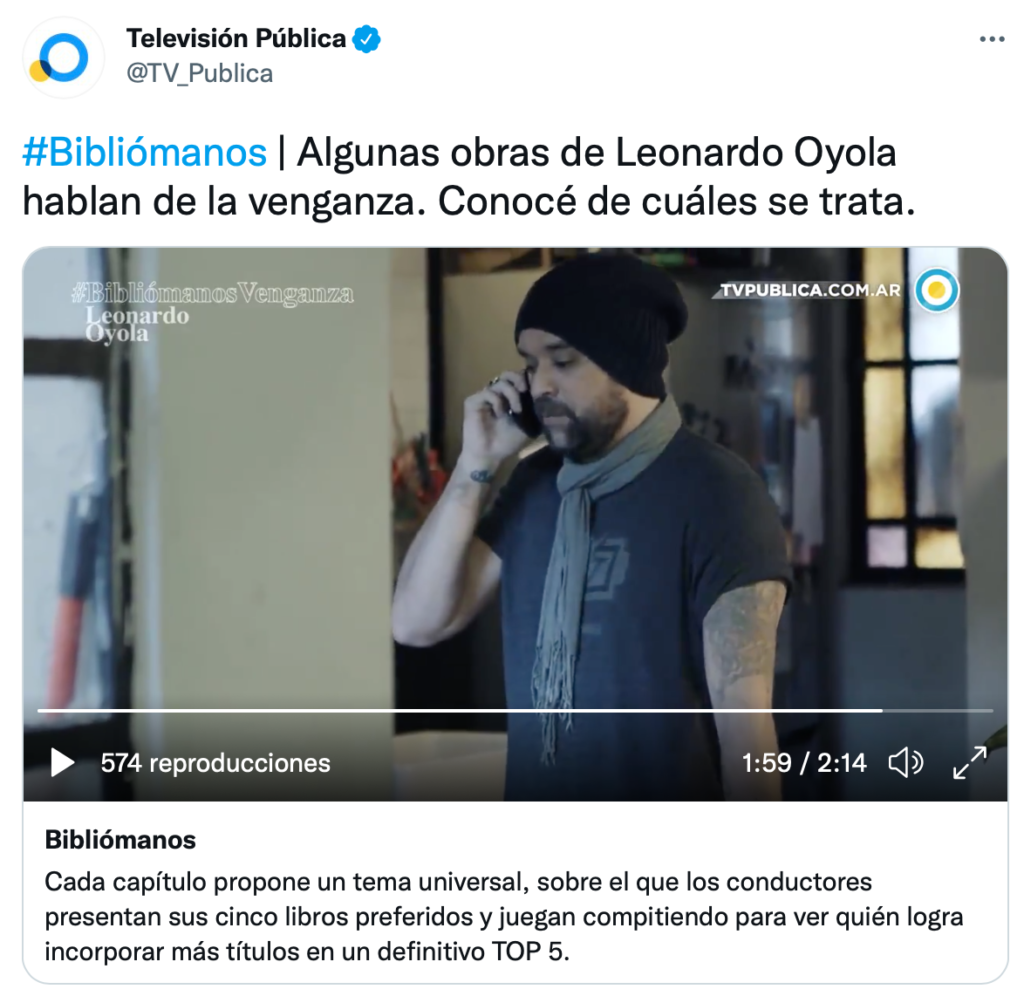Play the Bibliómanos video

tap(63, 762)
